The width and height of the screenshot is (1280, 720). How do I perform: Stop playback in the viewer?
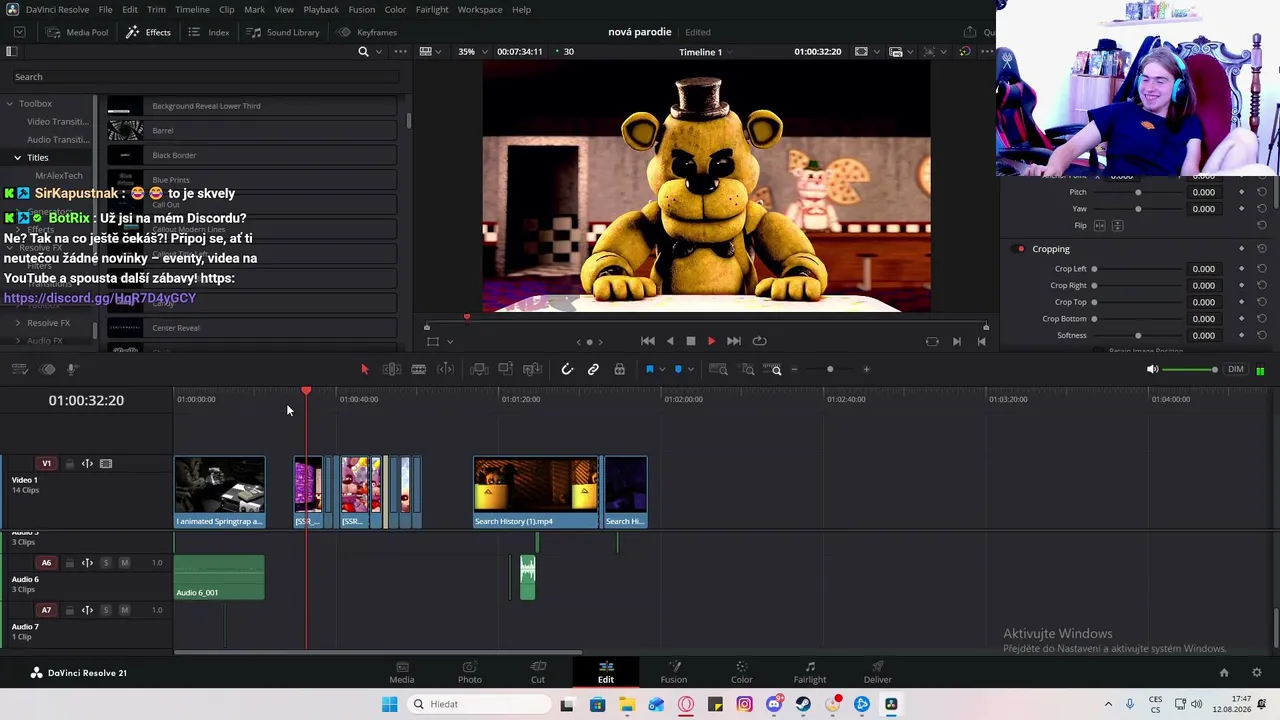pos(691,341)
